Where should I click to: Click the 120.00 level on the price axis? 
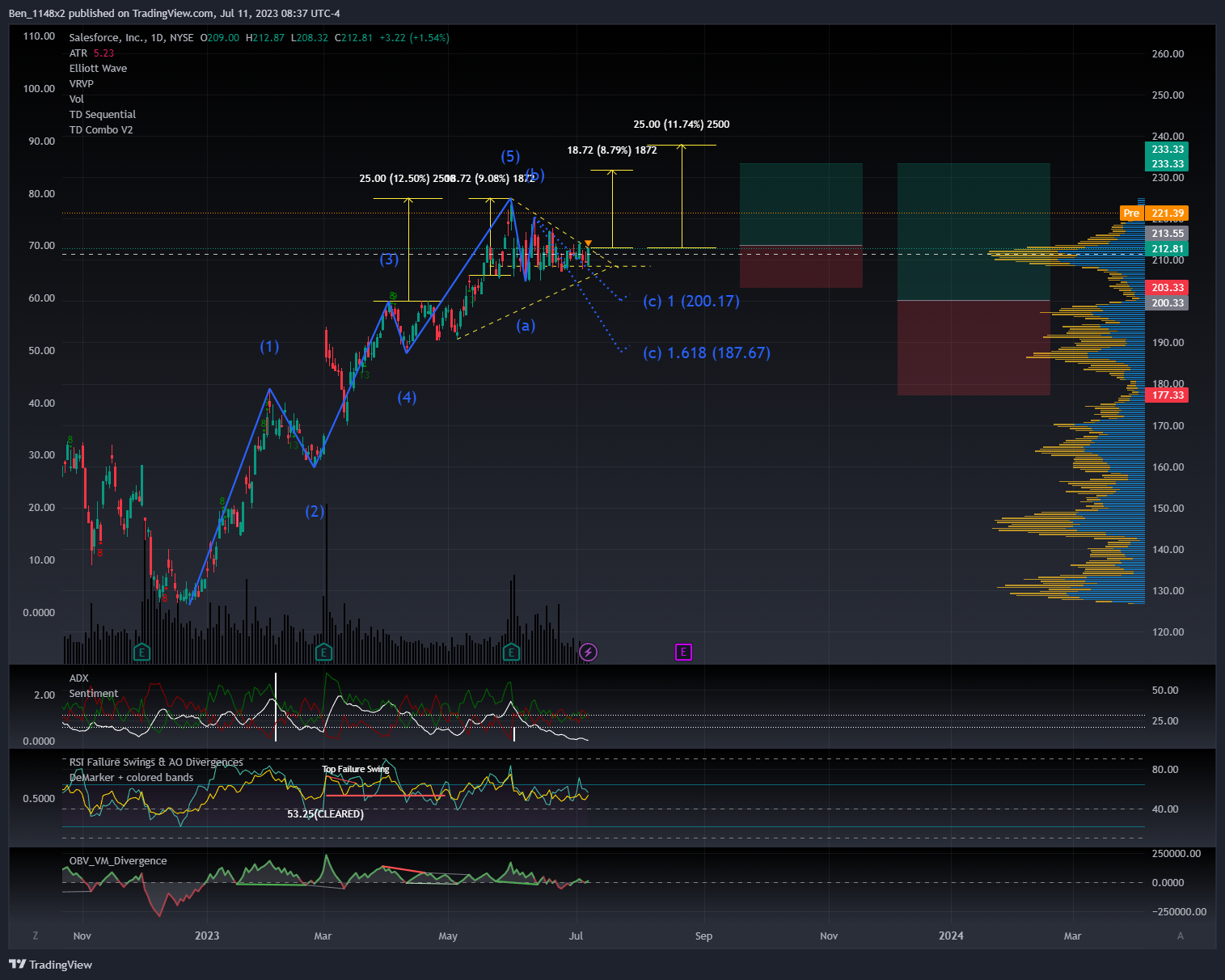coord(1168,632)
